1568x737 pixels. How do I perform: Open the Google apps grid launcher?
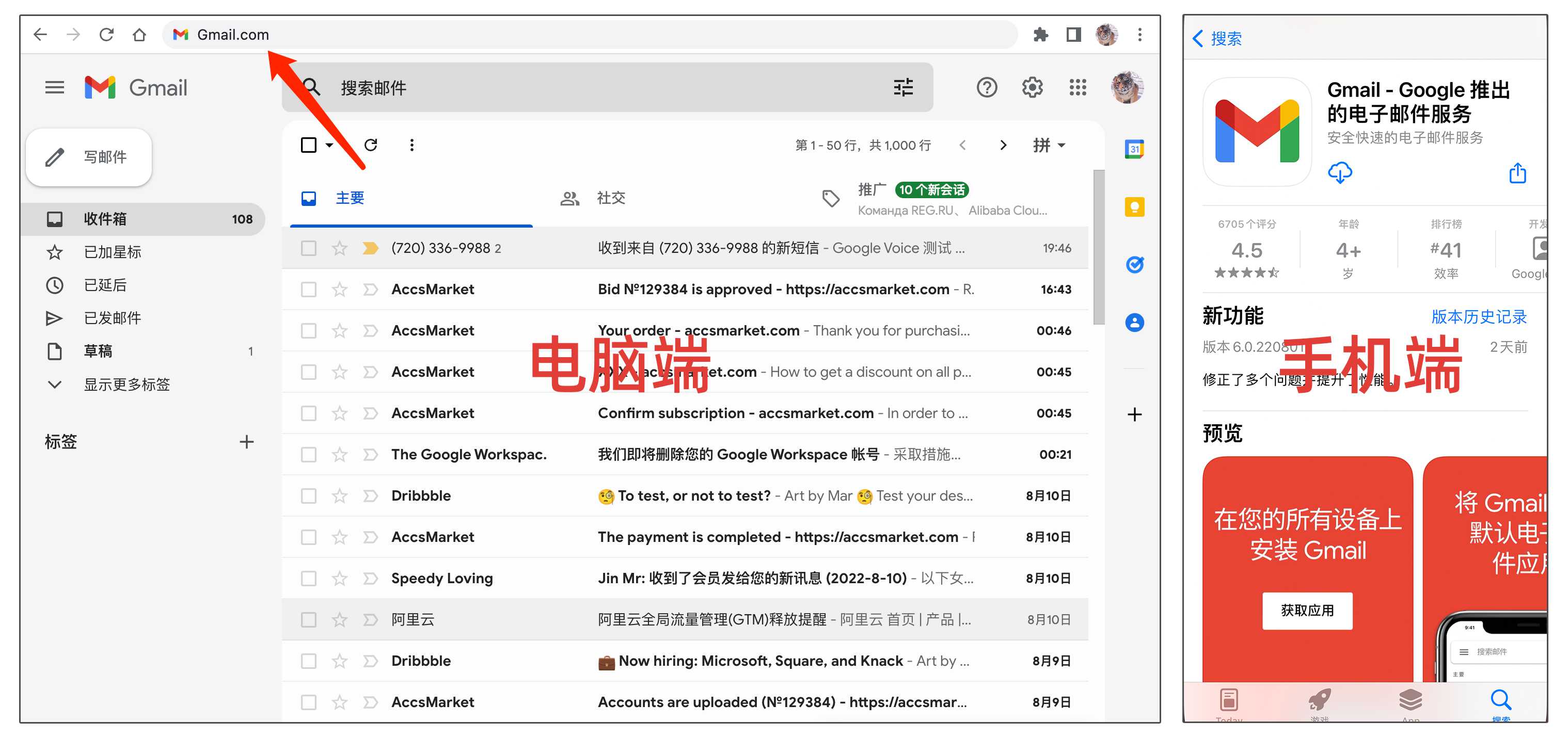(1078, 87)
